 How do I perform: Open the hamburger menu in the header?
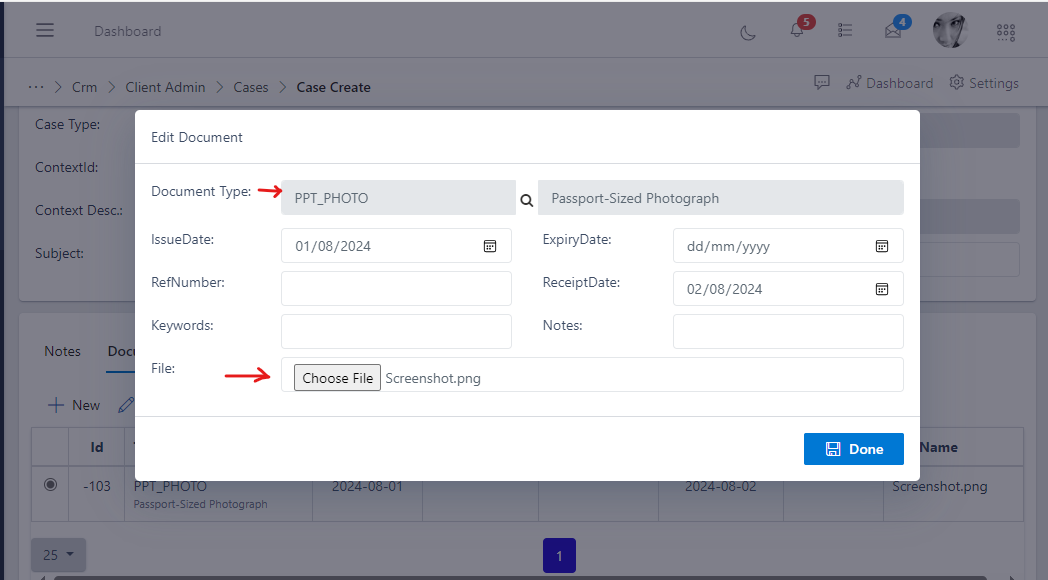(x=44, y=29)
